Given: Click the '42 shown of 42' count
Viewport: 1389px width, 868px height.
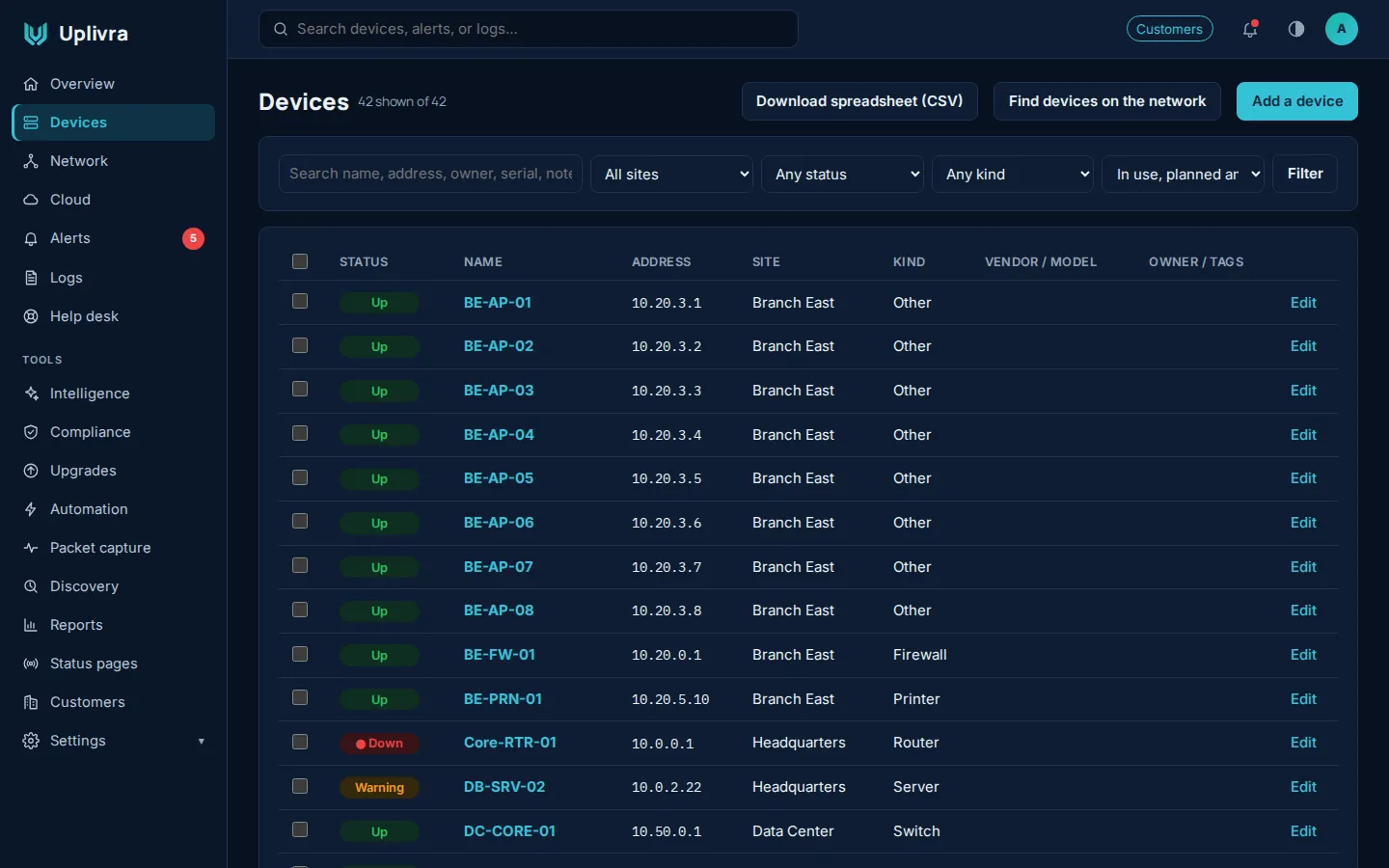Looking at the screenshot, I should [402, 101].
